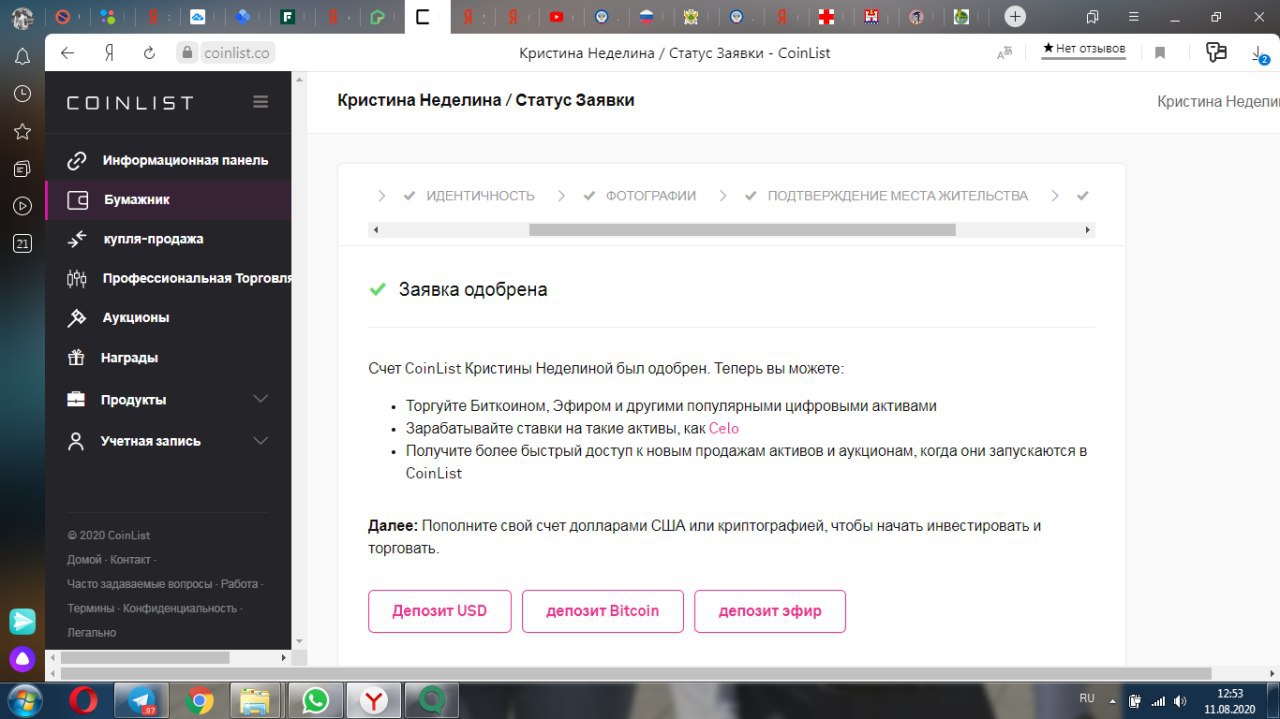Open the history clock icon in sidebar

click(x=22, y=93)
